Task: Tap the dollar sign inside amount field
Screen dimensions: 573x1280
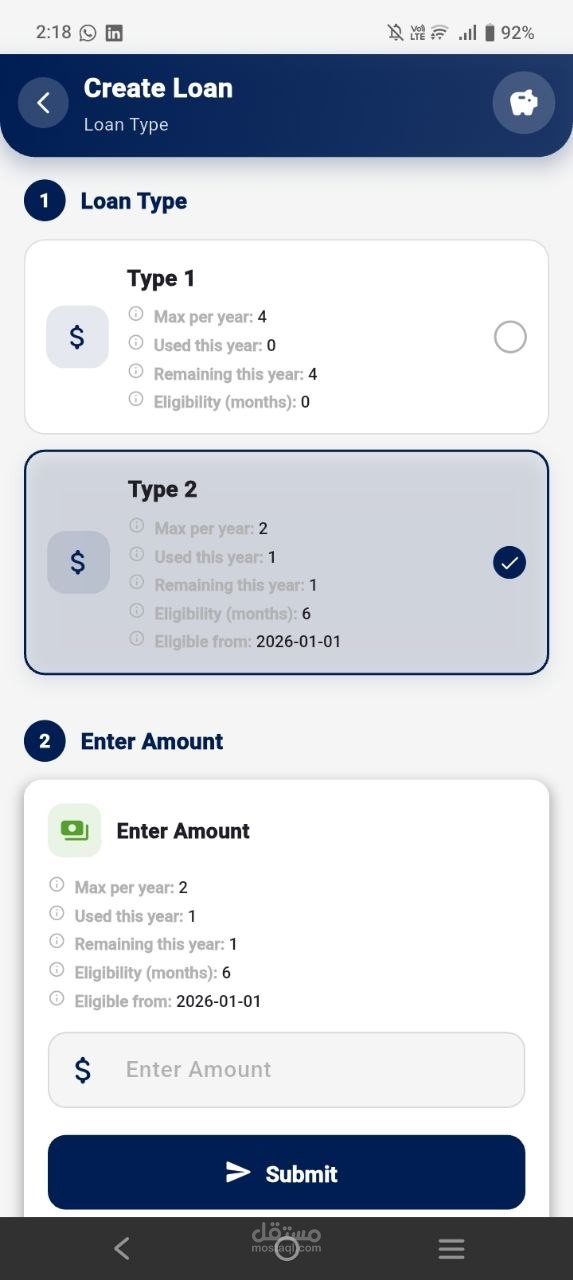Action: tap(83, 1070)
